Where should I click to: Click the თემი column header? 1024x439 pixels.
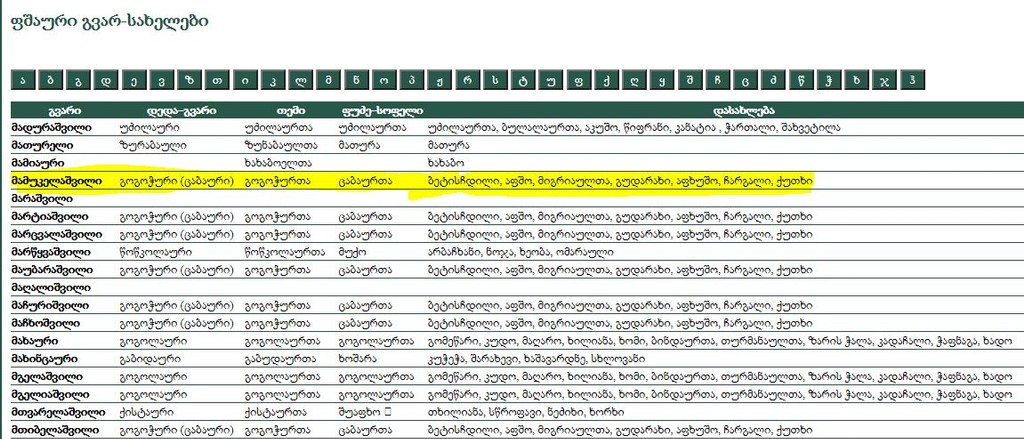tap(290, 111)
